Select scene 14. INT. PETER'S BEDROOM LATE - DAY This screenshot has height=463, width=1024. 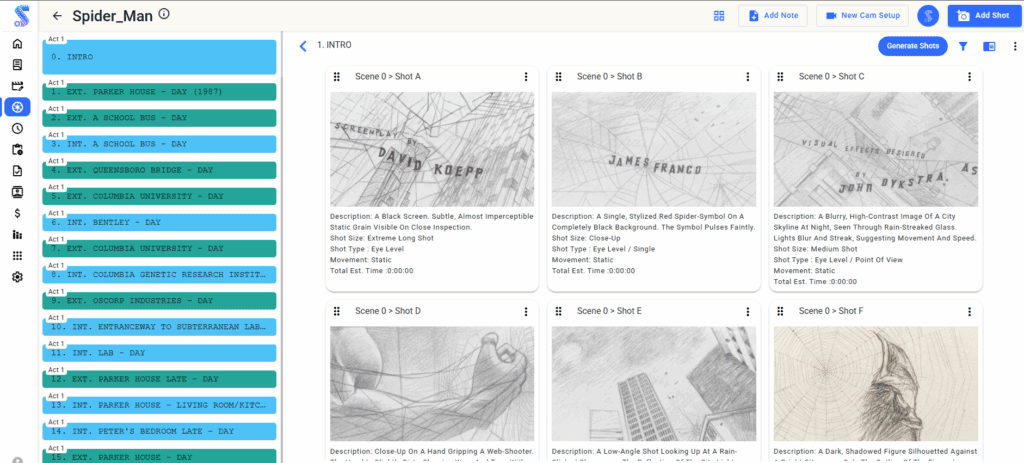[159, 432]
